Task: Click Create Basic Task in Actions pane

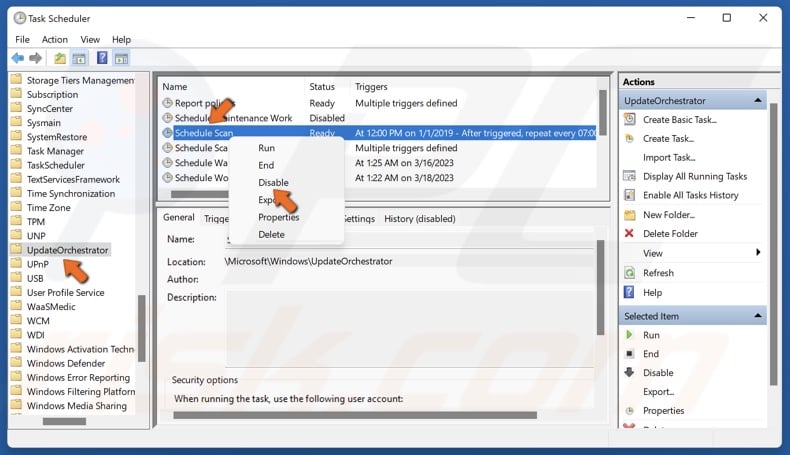Action: point(679,119)
